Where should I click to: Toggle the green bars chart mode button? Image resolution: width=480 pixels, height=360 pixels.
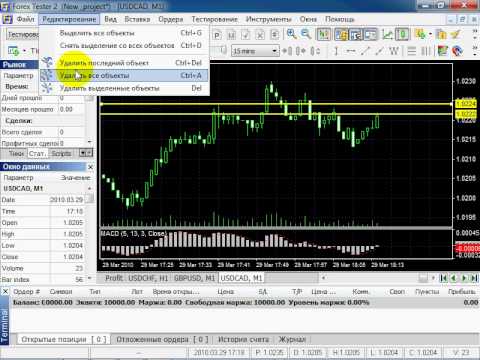tap(324, 34)
